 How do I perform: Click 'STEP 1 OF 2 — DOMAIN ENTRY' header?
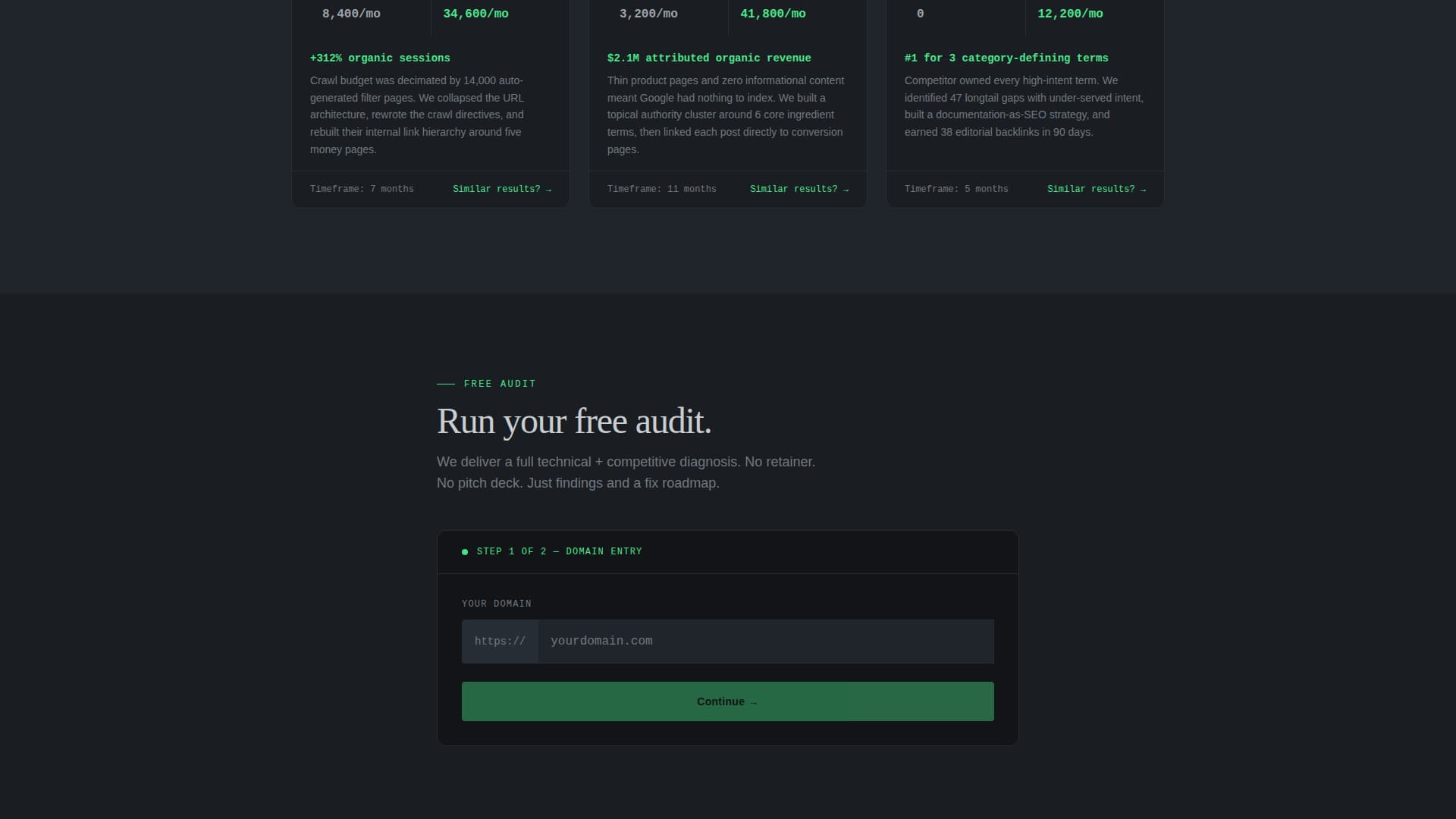pyautogui.click(x=559, y=551)
